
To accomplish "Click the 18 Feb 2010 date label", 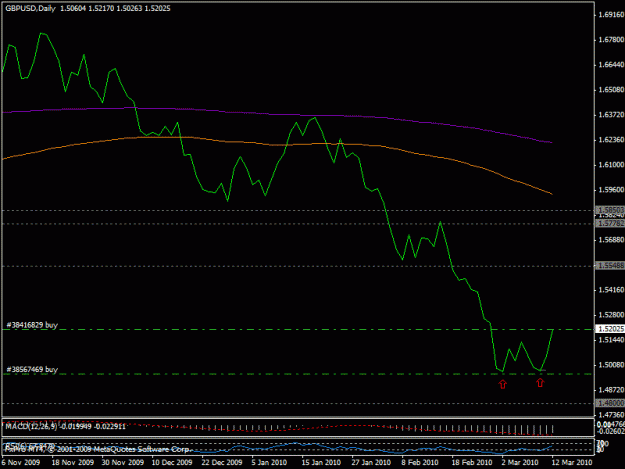I will coord(471,462).
